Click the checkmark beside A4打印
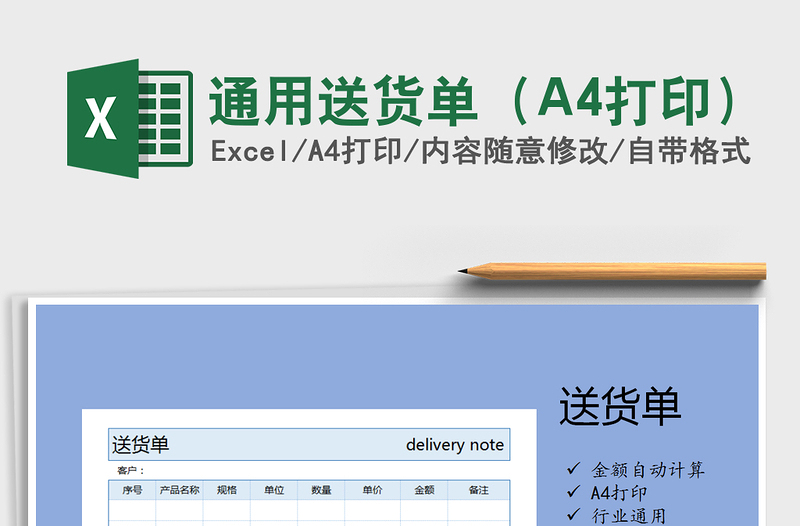Viewport: 800px width, 526px height. tap(573, 491)
